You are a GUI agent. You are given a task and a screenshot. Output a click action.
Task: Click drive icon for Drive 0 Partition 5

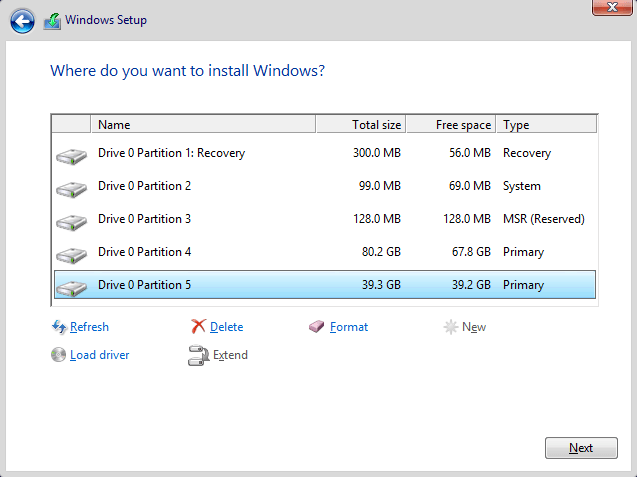[72, 288]
